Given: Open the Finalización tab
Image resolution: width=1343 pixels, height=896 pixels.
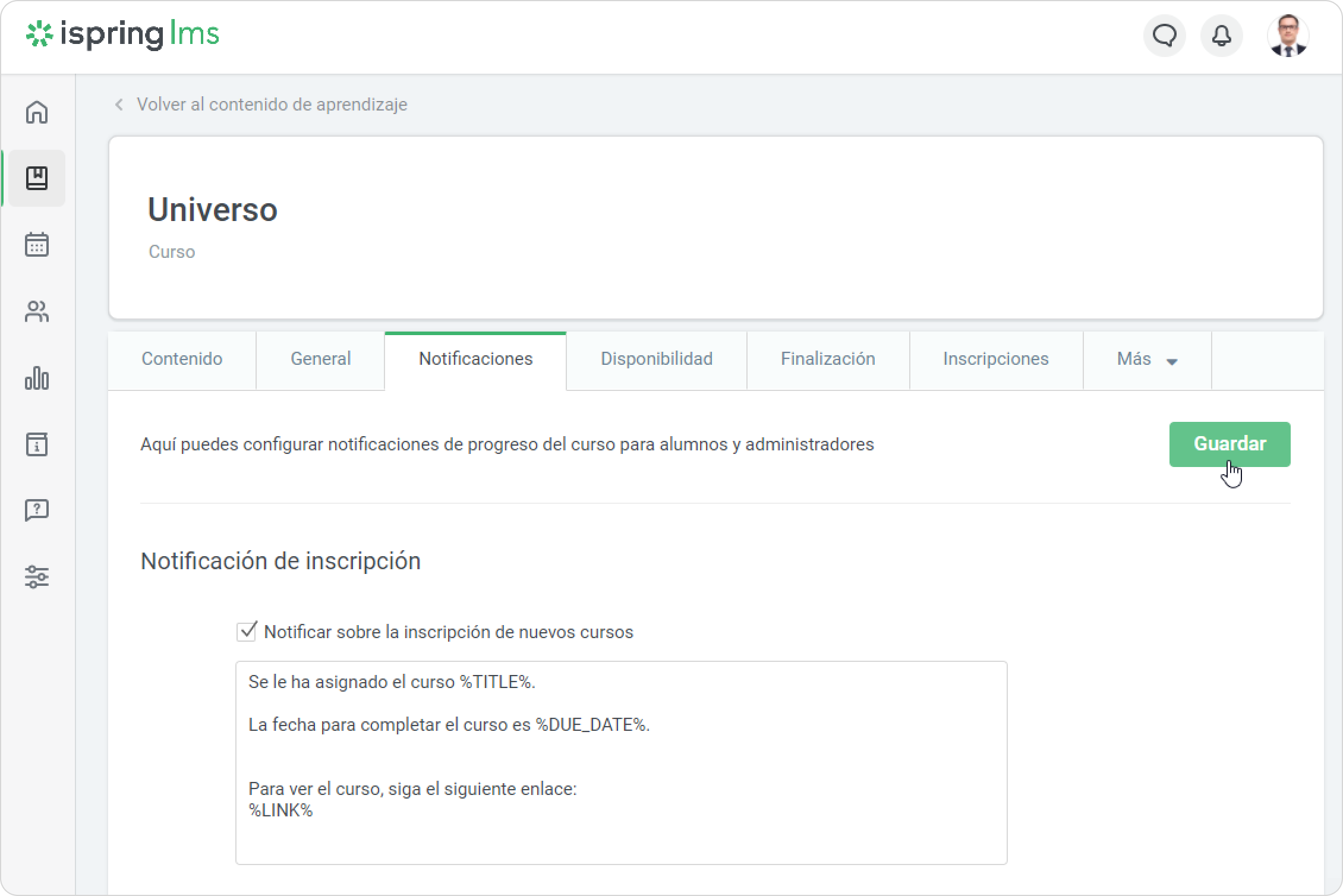Looking at the screenshot, I should 827,359.
